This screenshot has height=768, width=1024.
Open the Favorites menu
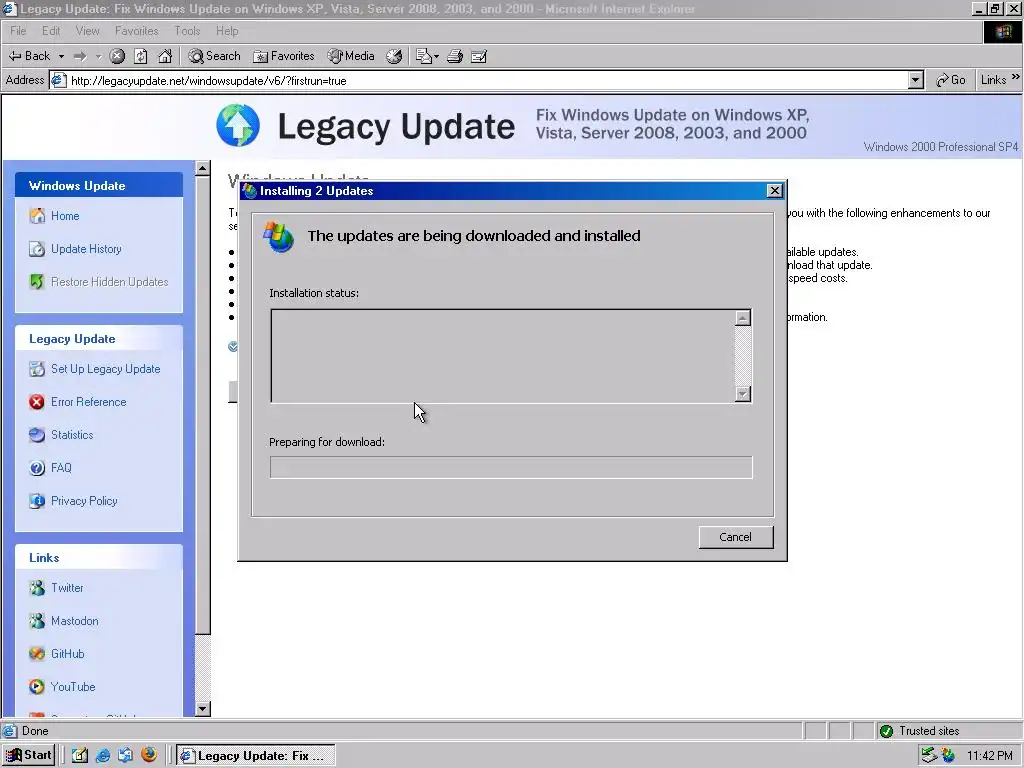(136, 31)
